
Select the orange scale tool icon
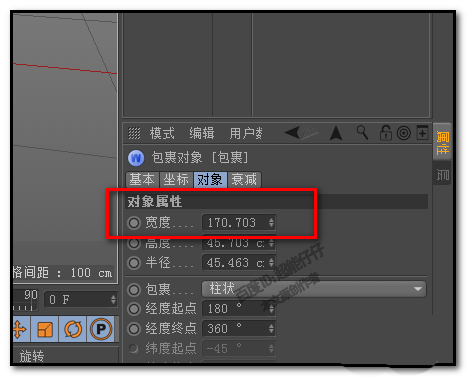coord(45,329)
